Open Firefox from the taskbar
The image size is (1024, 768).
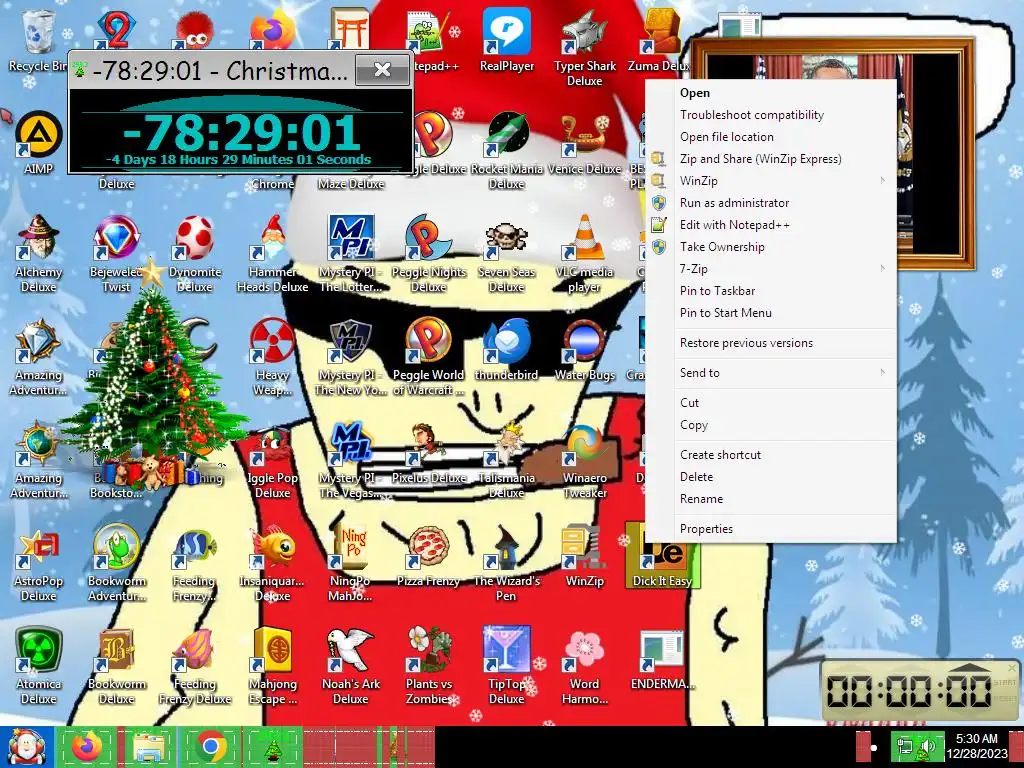pyautogui.click(x=86, y=747)
